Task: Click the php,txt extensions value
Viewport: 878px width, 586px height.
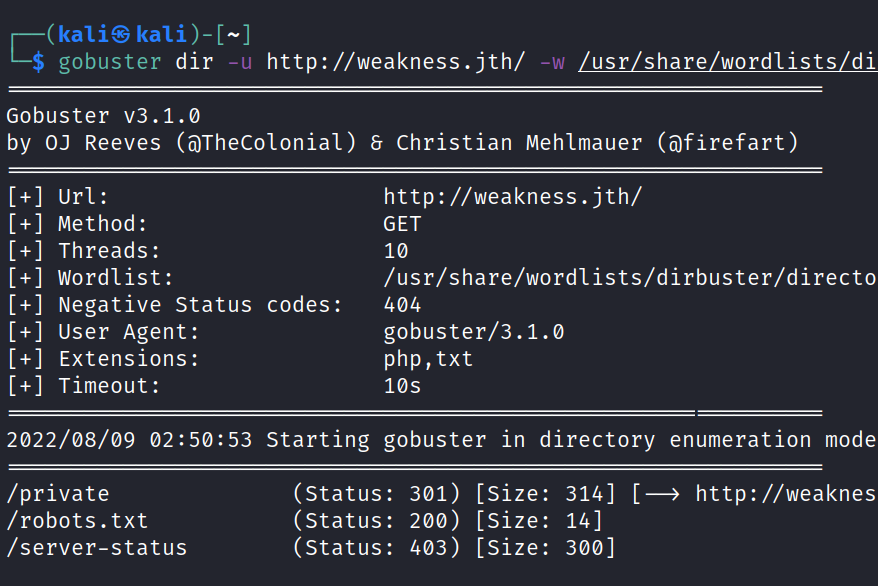Action: (x=428, y=358)
